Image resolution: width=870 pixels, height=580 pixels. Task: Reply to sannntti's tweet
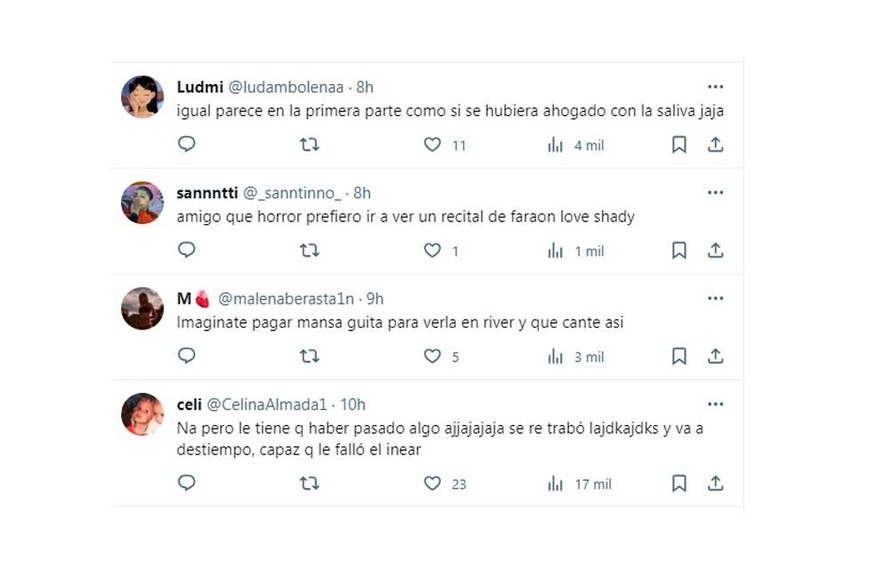[186, 251]
